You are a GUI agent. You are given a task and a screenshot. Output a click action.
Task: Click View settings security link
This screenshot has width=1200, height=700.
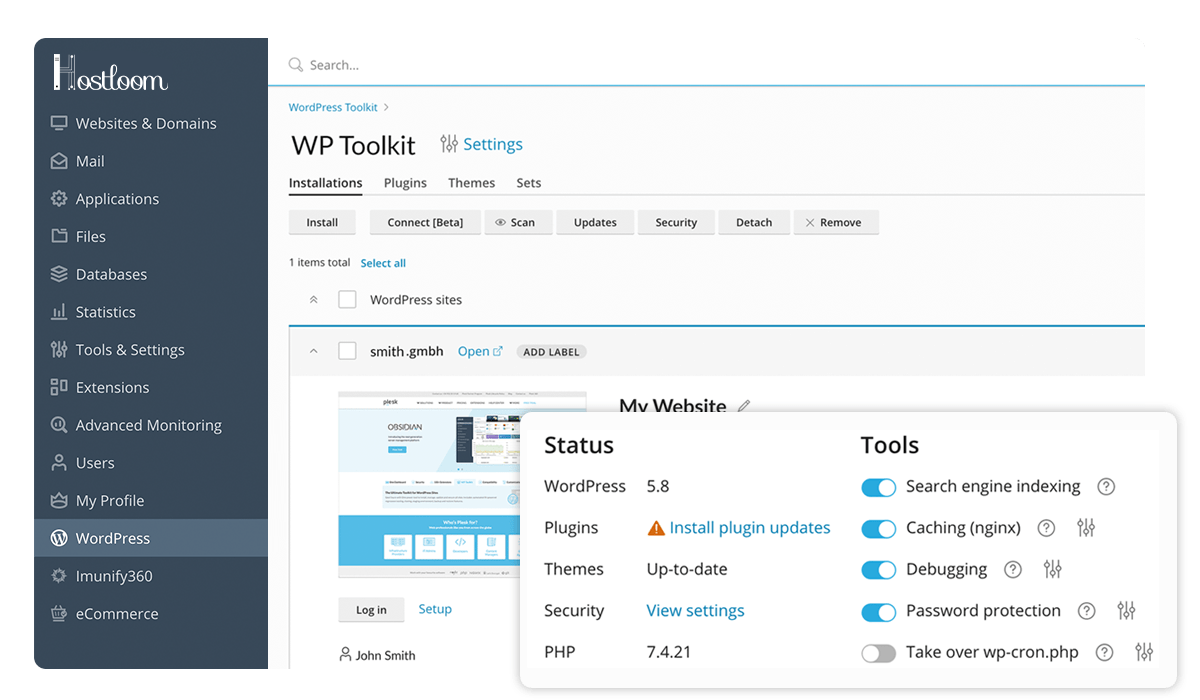(x=695, y=610)
